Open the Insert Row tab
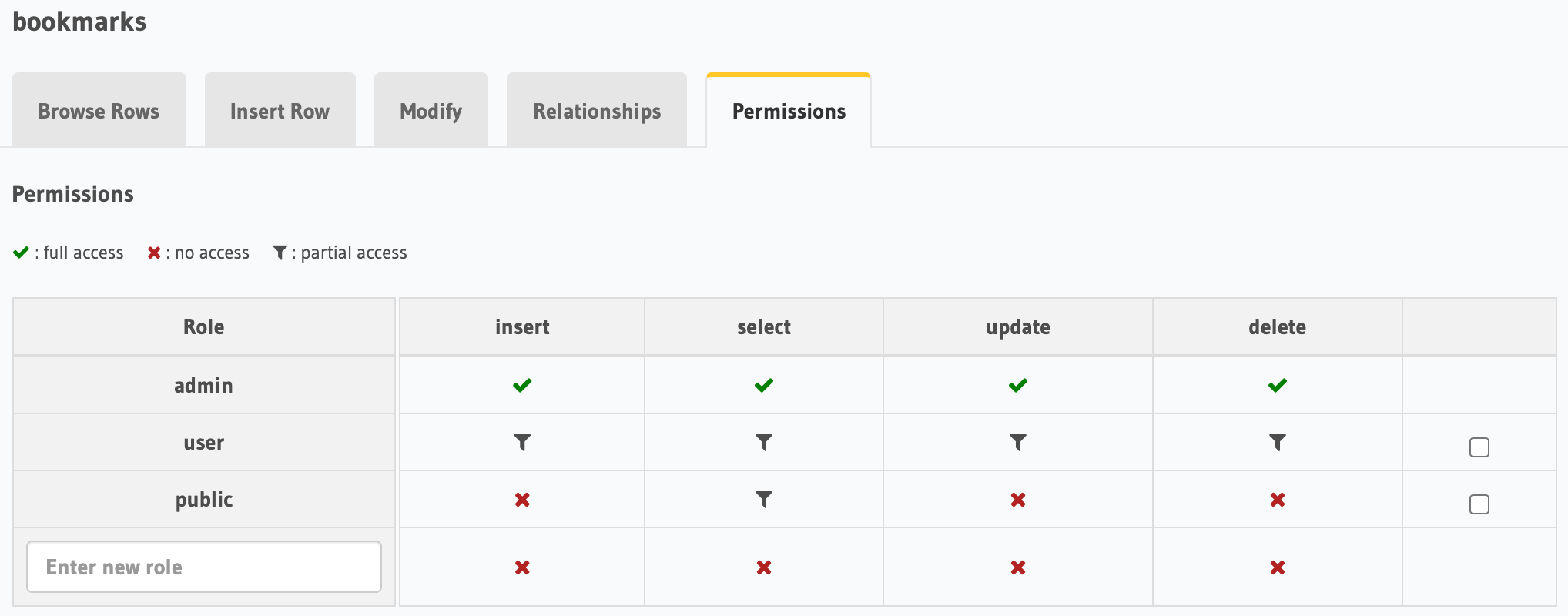Viewport: 1568px width, 616px height. click(x=280, y=110)
